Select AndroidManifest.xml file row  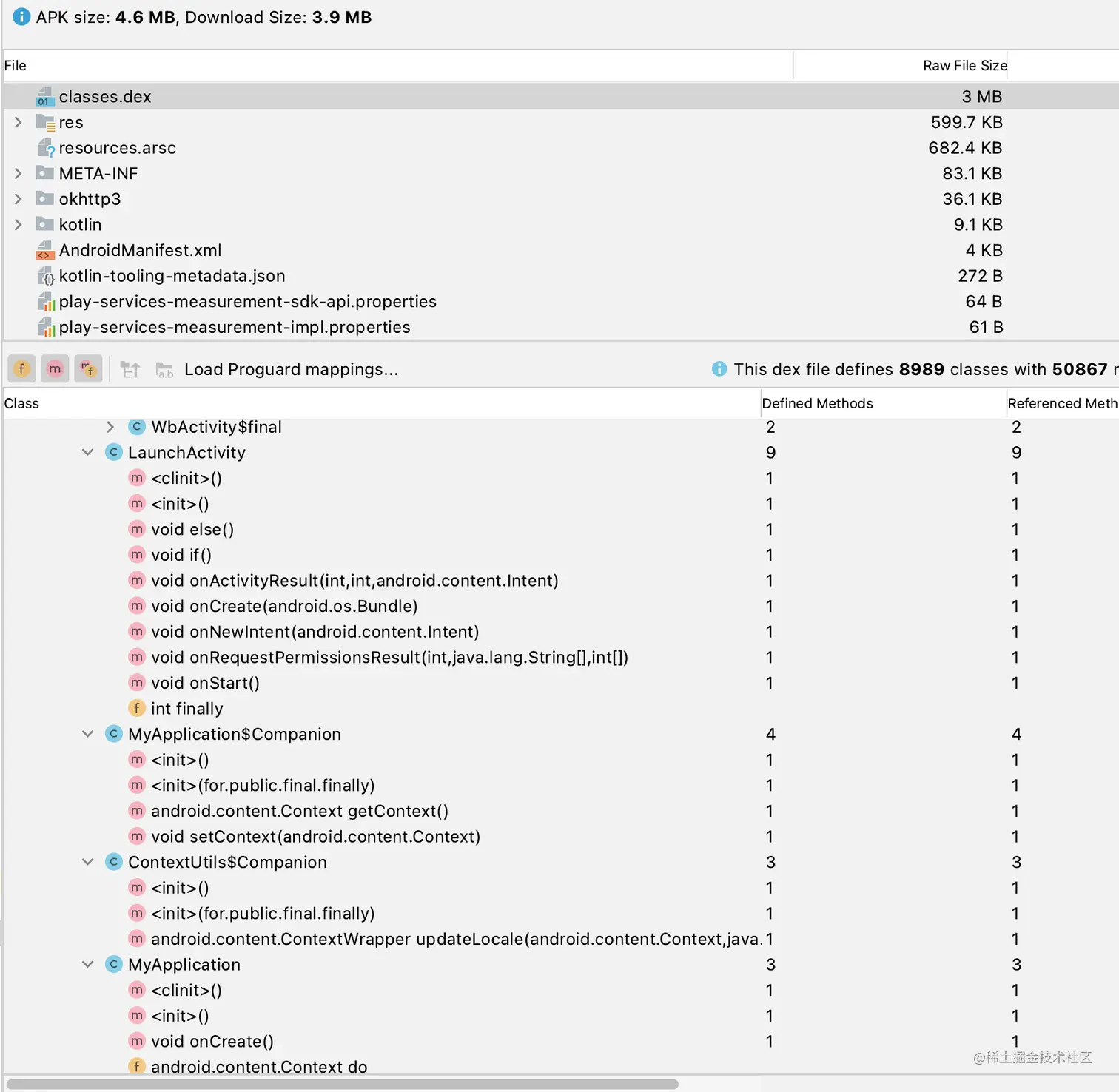560,250
